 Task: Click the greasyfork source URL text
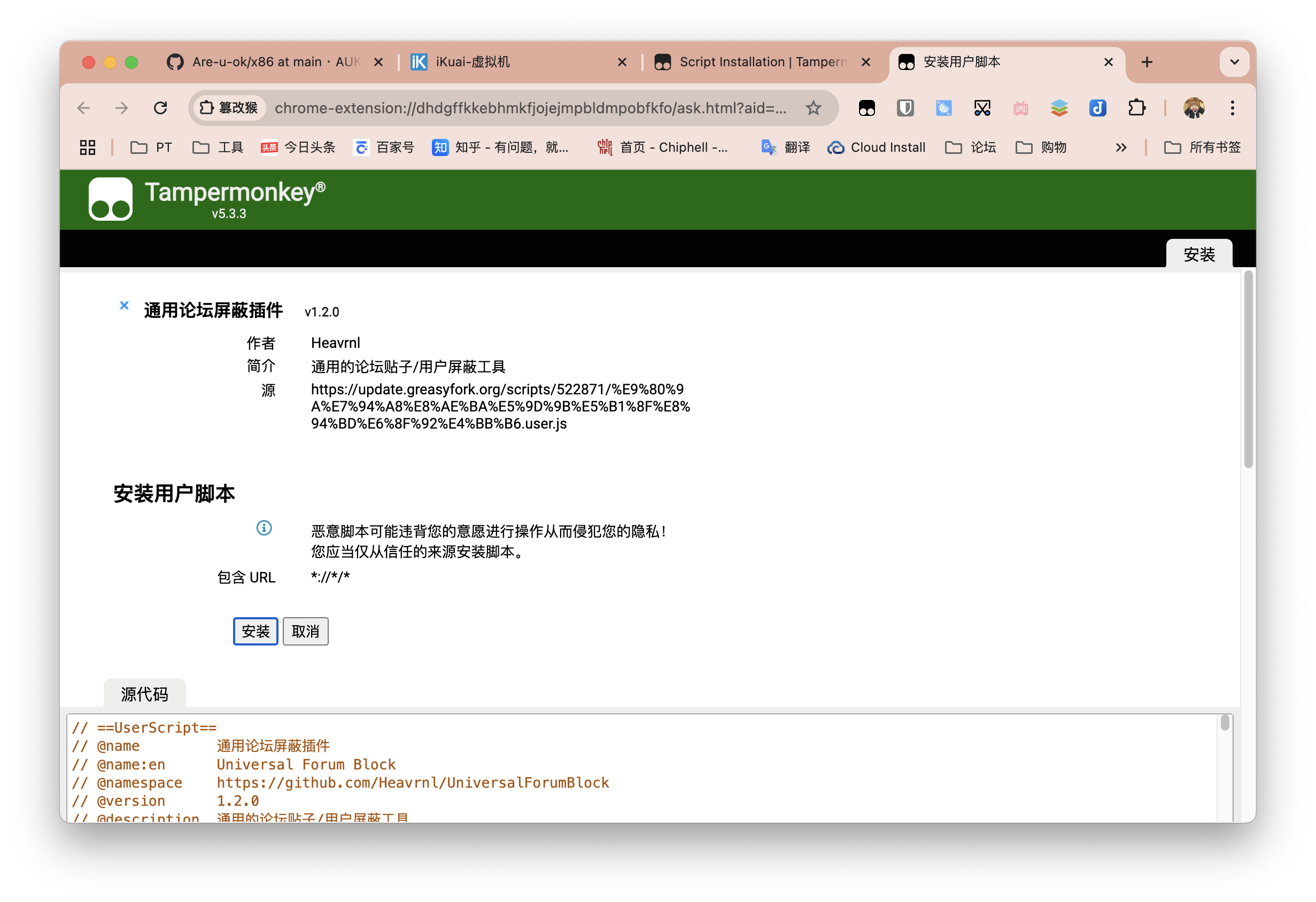500,406
